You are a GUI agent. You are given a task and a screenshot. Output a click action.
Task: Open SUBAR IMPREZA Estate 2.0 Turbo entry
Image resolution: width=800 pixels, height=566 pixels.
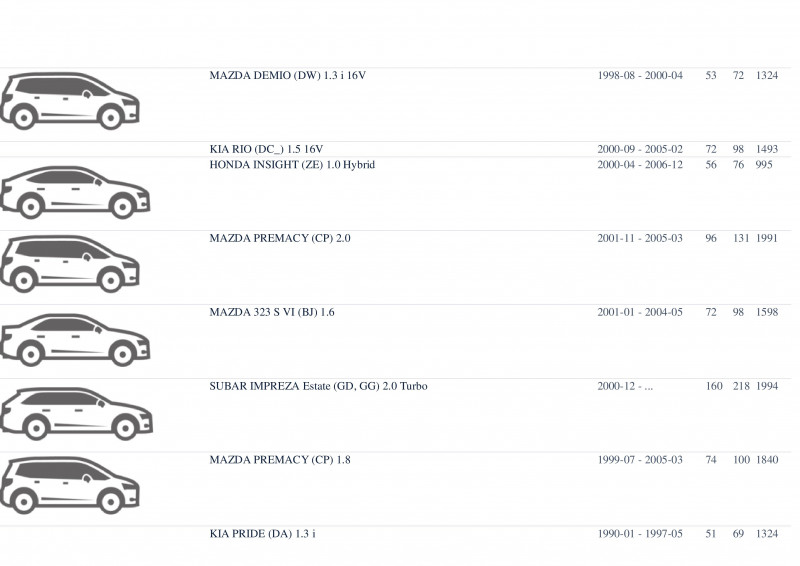click(x=318, y=386)
